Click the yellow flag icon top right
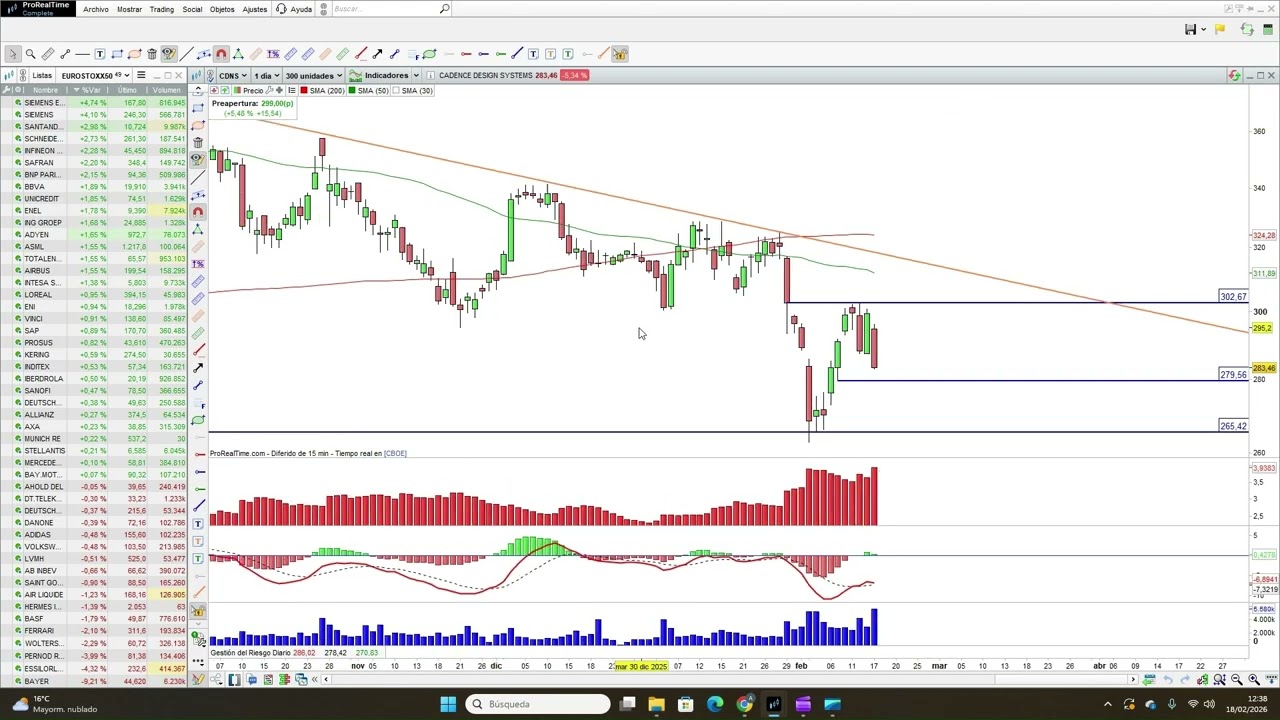 tap(1219, 29)
